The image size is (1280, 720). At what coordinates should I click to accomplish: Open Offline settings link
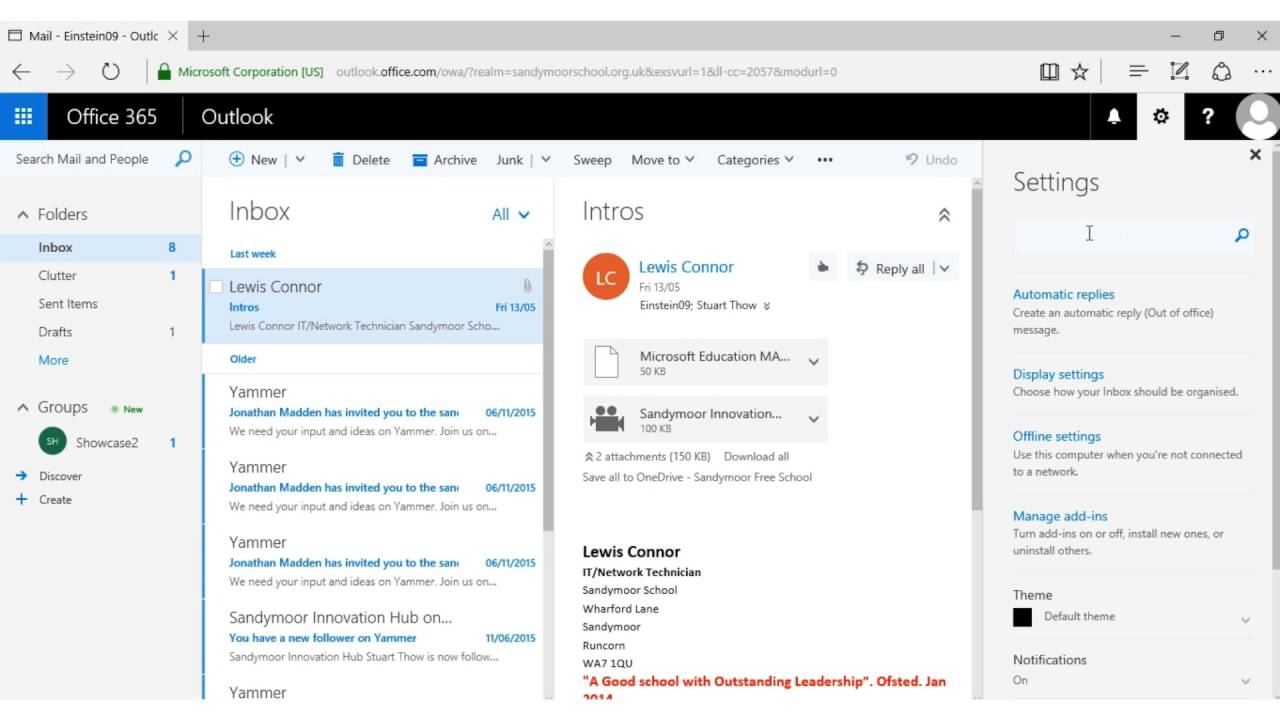pyautogui.click(x=1056, y=436)
